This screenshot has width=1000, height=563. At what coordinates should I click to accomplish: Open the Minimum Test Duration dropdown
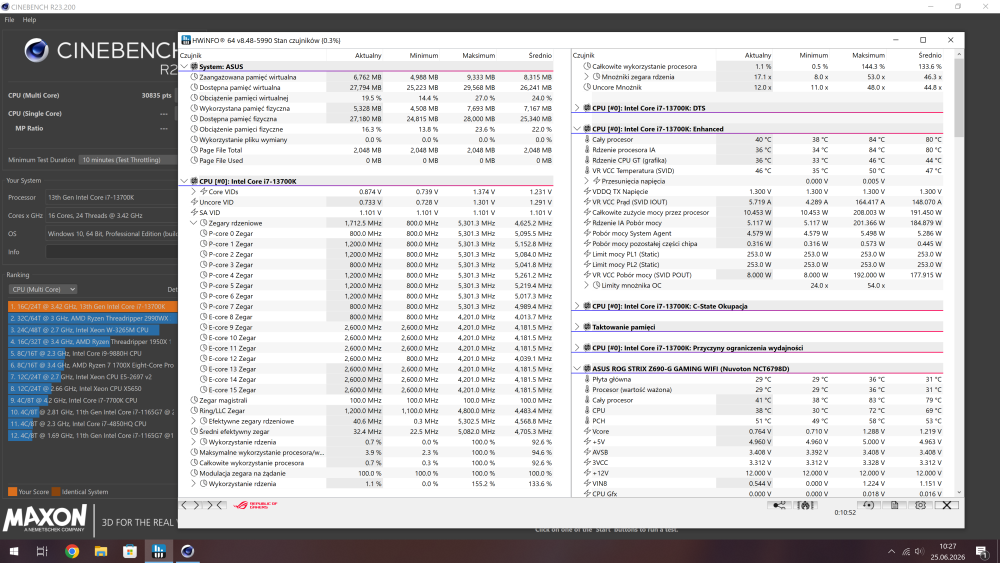point(128,160)
